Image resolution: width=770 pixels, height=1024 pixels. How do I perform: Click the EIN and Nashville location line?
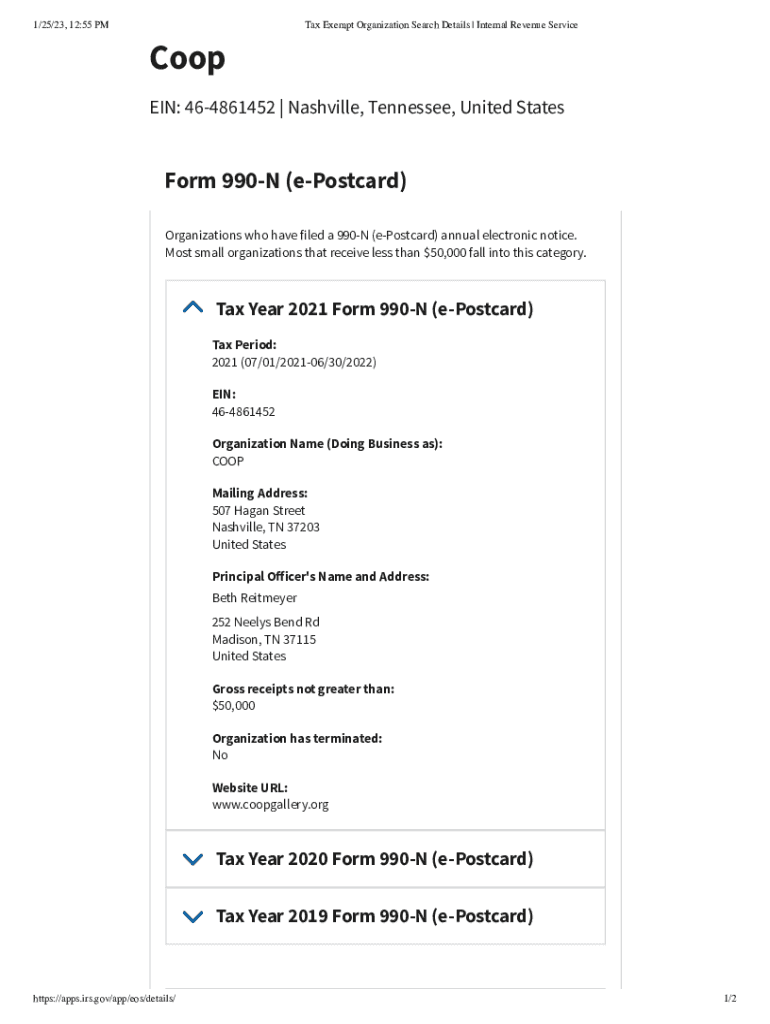point(357,107)
